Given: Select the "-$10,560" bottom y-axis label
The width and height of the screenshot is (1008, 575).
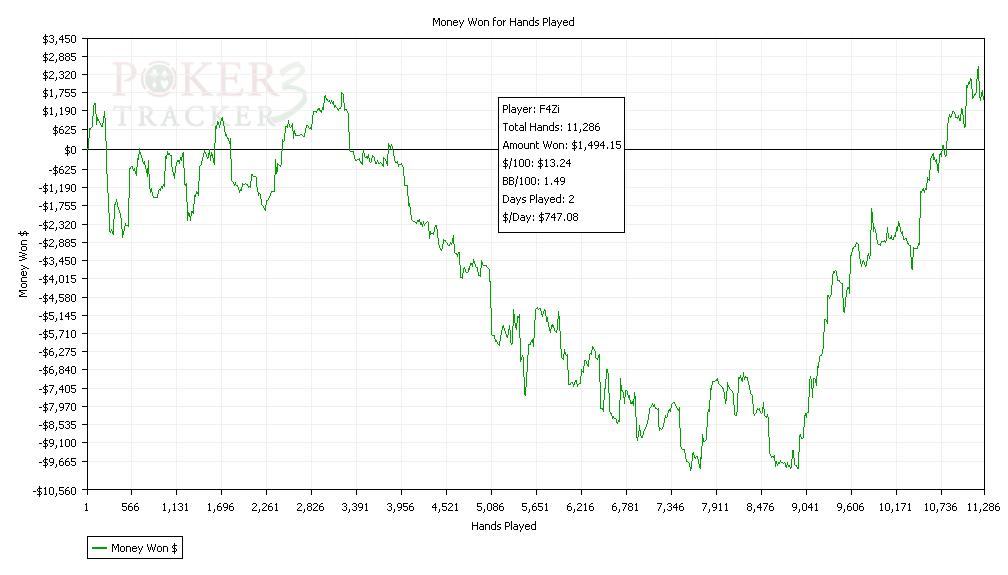Looking at the screenshot, I should [x=56, y=491].
